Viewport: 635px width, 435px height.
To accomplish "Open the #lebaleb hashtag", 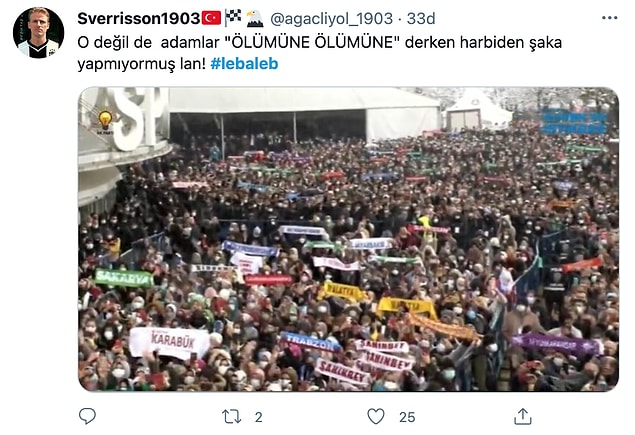I will click(244, 64).
